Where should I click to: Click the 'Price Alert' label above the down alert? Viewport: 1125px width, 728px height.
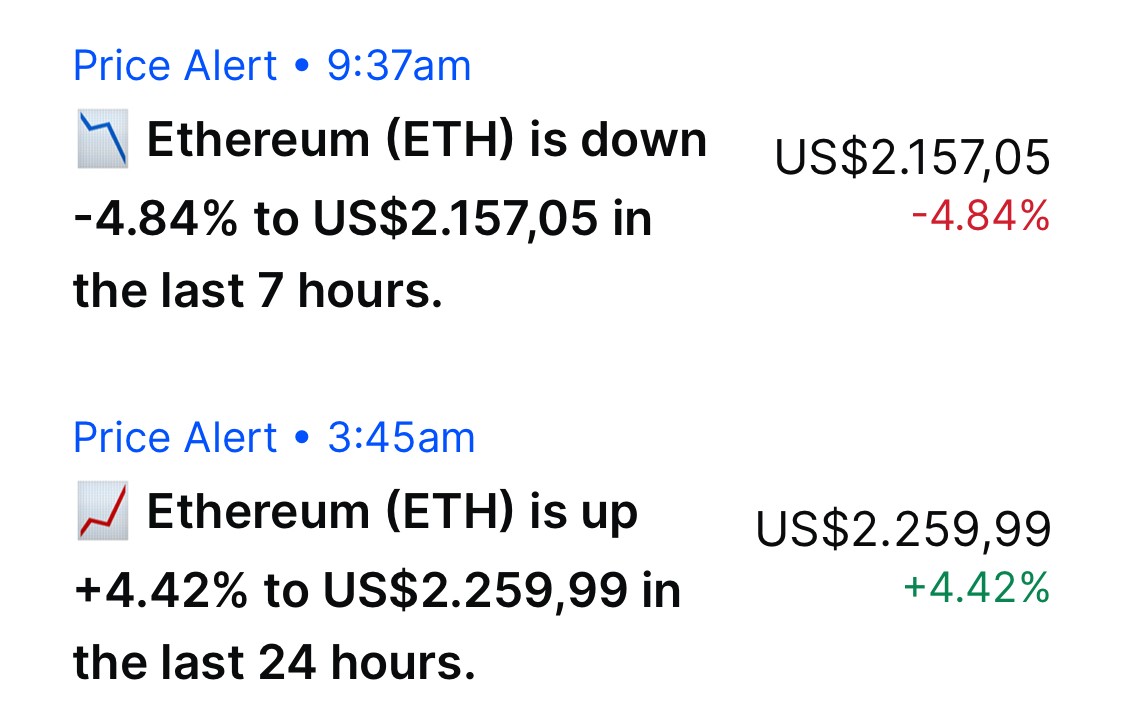(x=175, y=66)
